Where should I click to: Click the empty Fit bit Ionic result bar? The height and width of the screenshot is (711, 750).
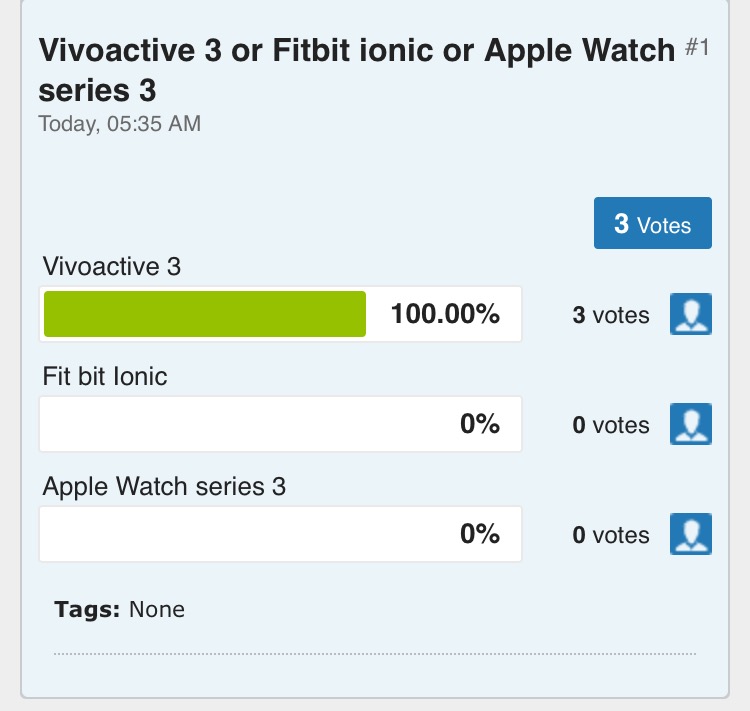(240, 424)
